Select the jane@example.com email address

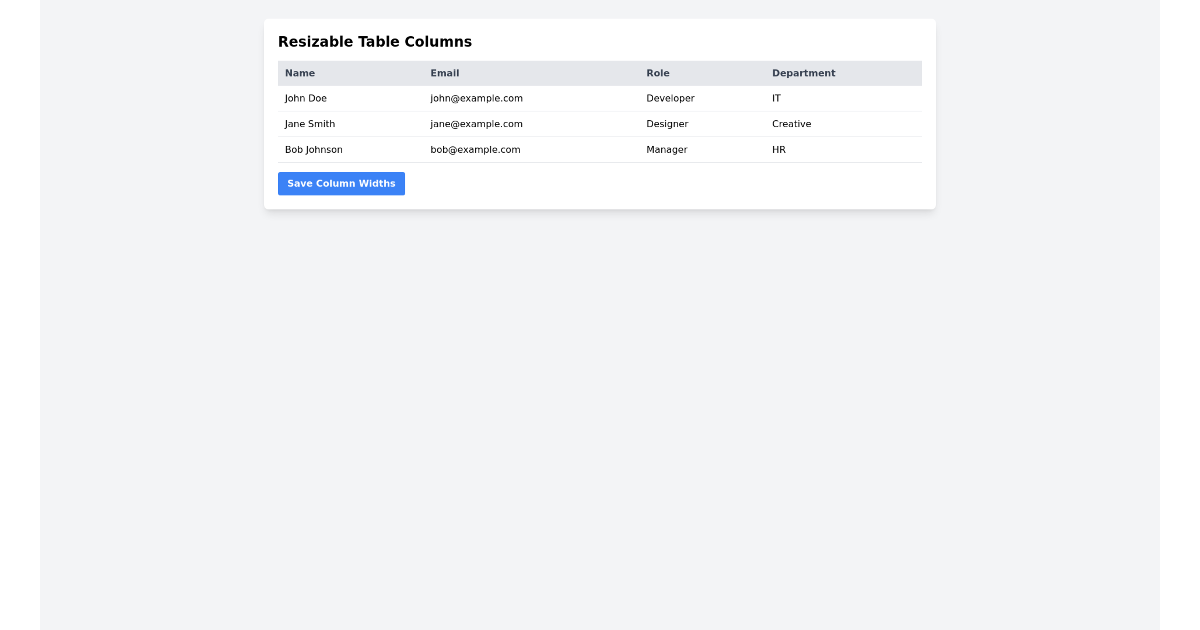click(475, 123)
